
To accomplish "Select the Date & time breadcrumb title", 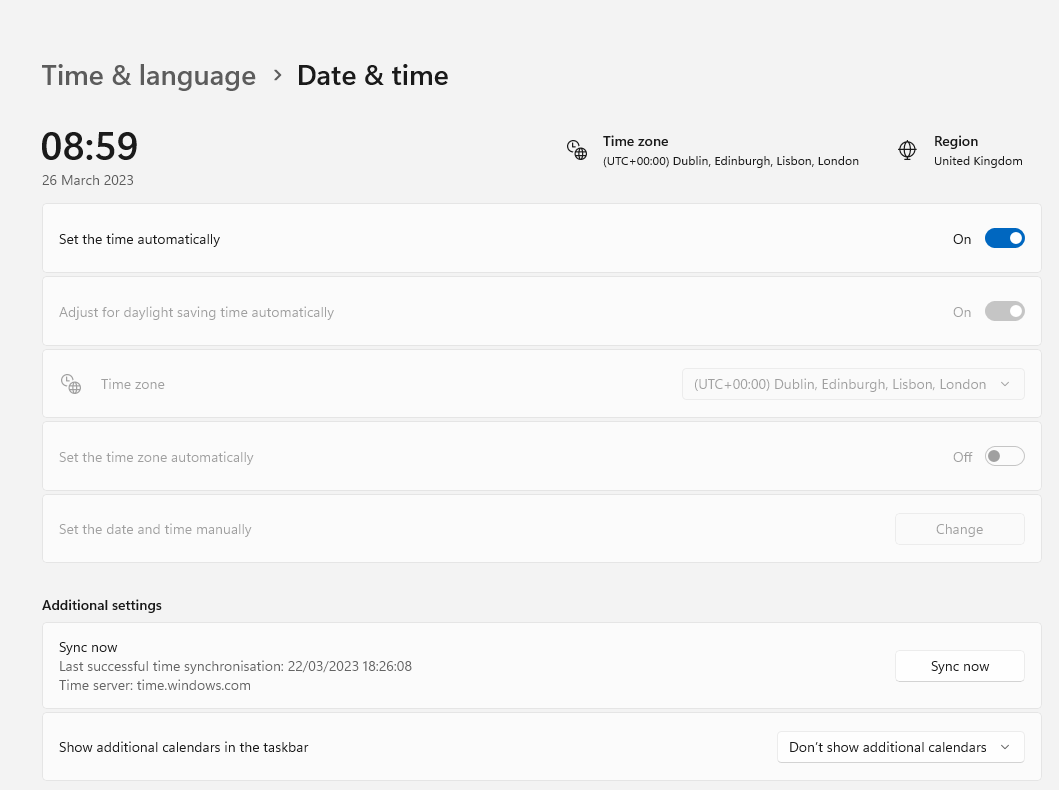I will click(372, 76).
